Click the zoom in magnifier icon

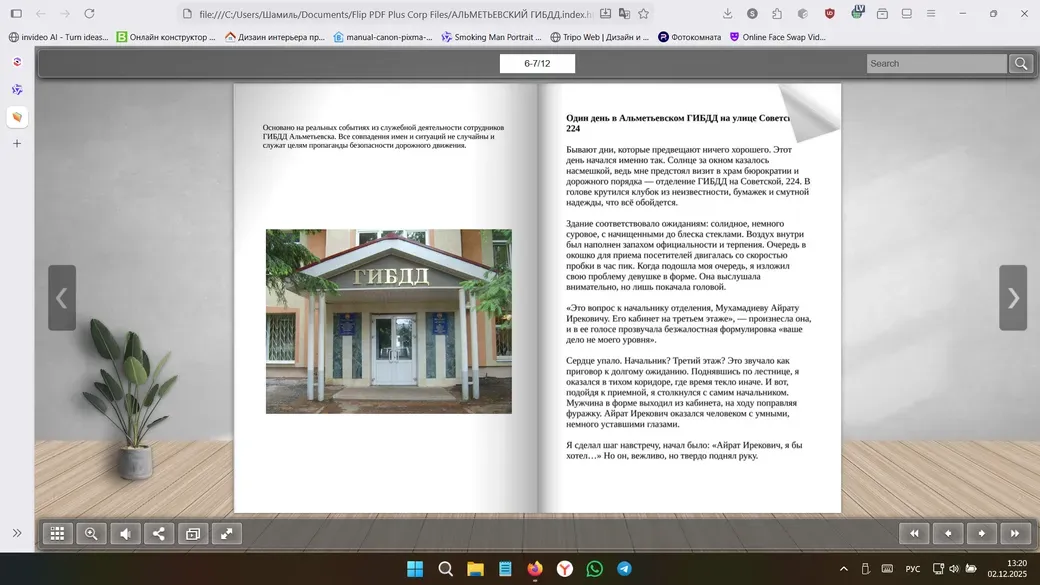click(92, 534)
